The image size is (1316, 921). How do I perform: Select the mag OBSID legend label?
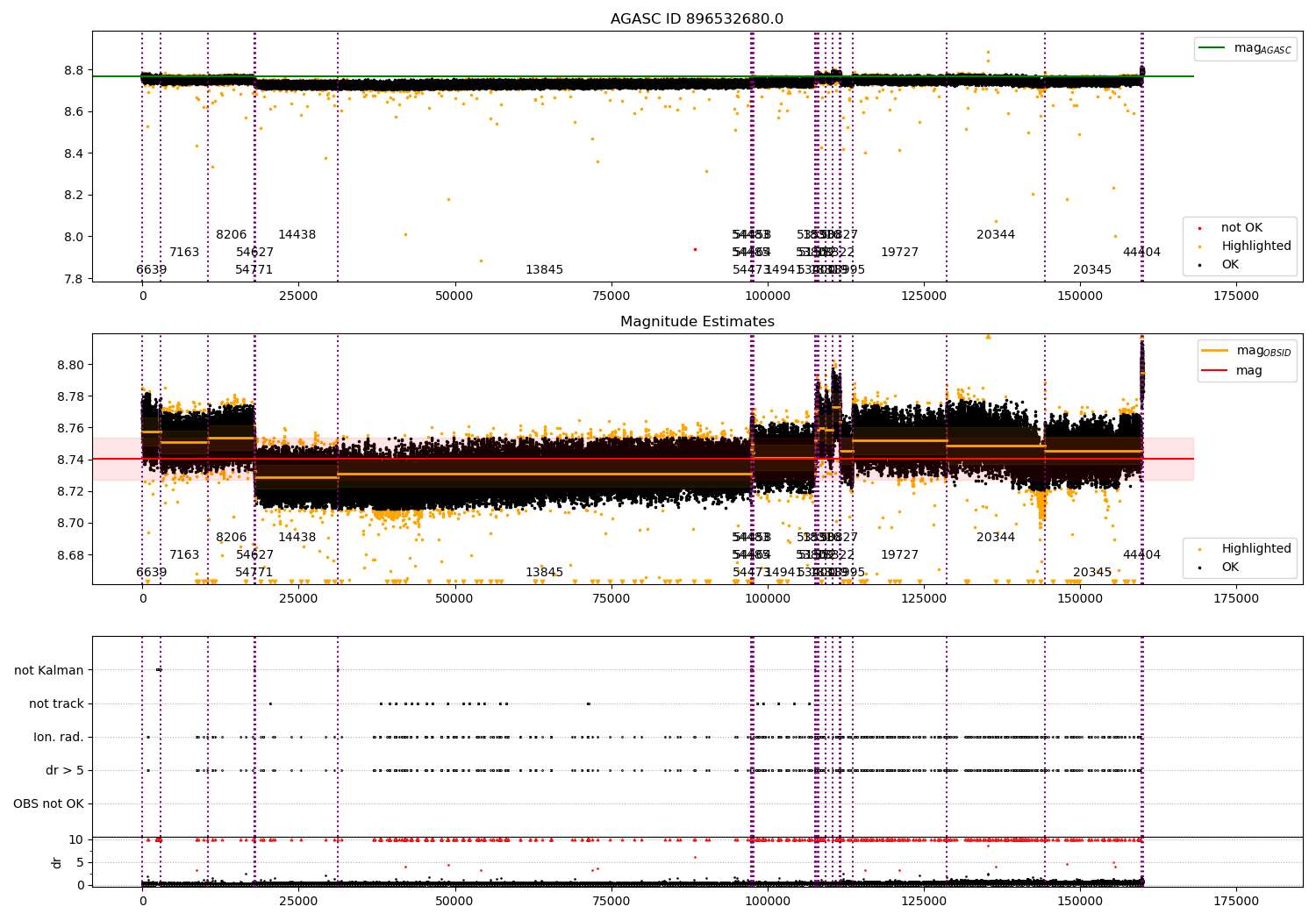(1263, 351)
